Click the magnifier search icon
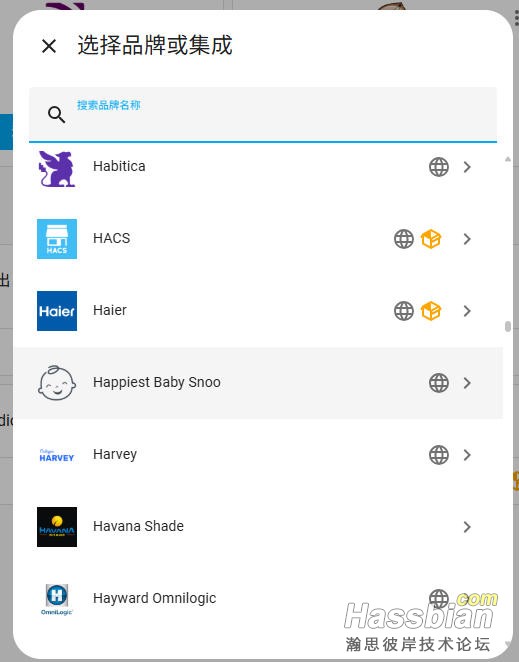519x662 pixels. 56,114
